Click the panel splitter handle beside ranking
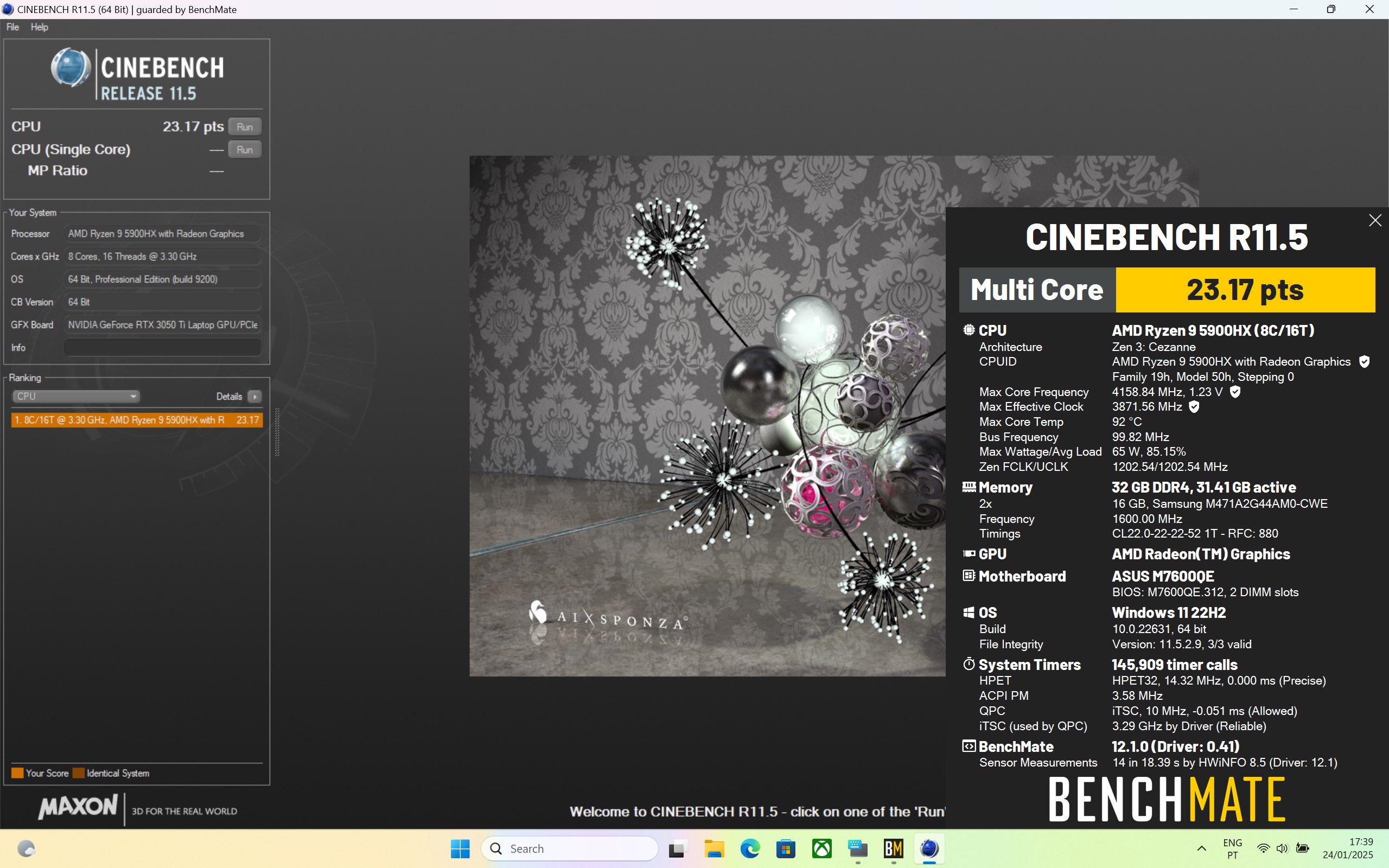 (277, 432)
